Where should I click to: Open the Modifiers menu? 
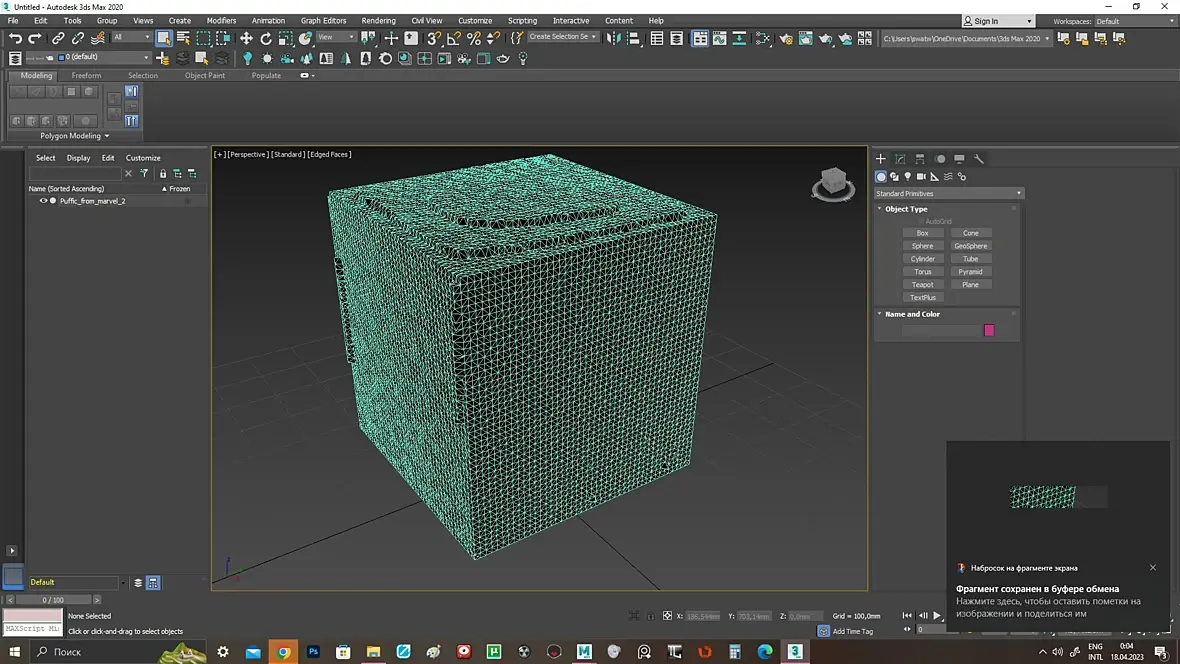[221, 20]
